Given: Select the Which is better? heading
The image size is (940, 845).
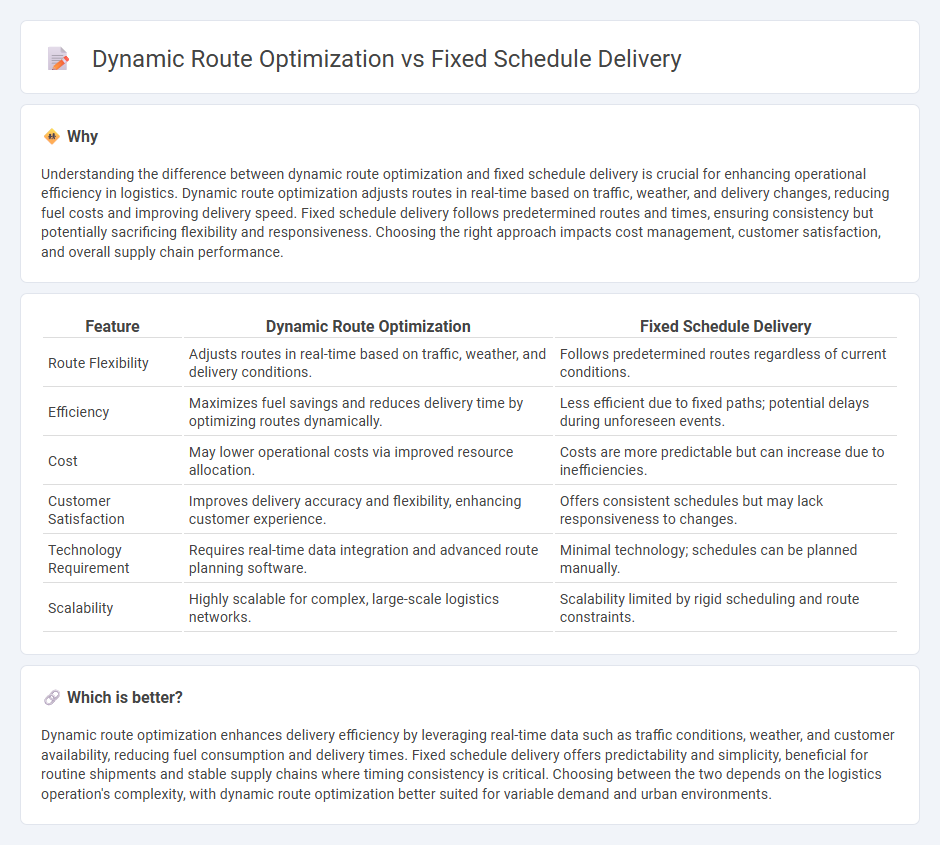Looking at the screenshot, I should [125, 698].
